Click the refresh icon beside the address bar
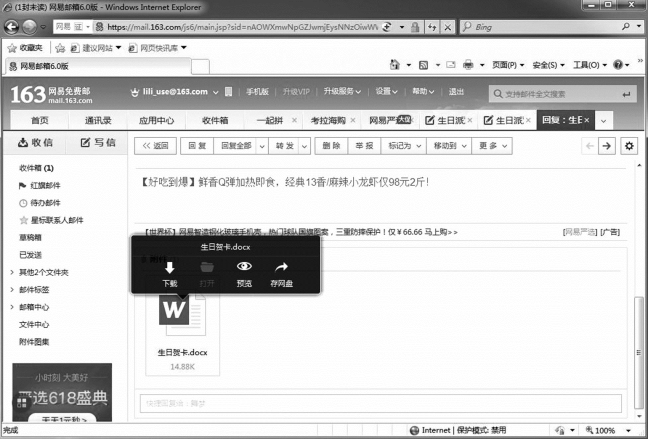This screenshot has height=439, width=648. pos(432,27)
